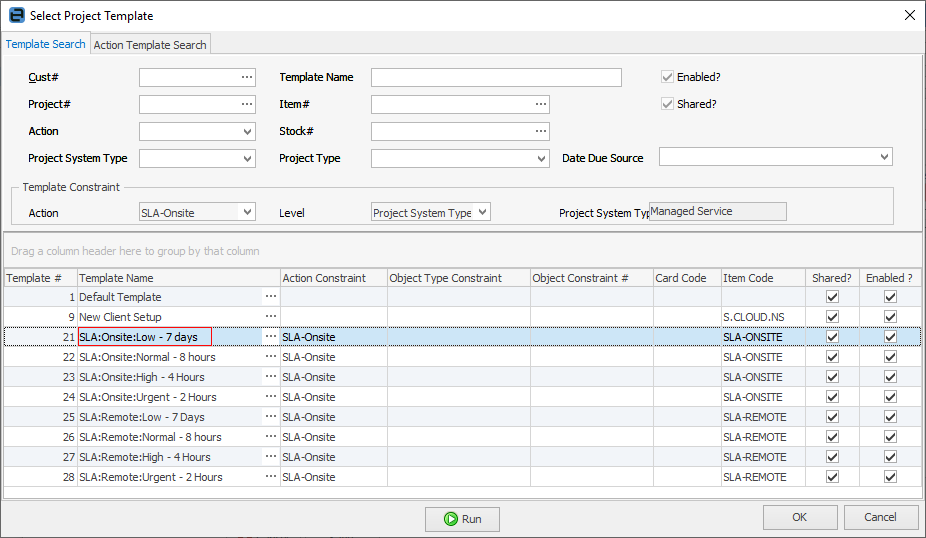Image resolution: width=926 pixels, height=538 pixels.
Task: Toggle the Shared? filter checkbox
Action: [667, 104]
